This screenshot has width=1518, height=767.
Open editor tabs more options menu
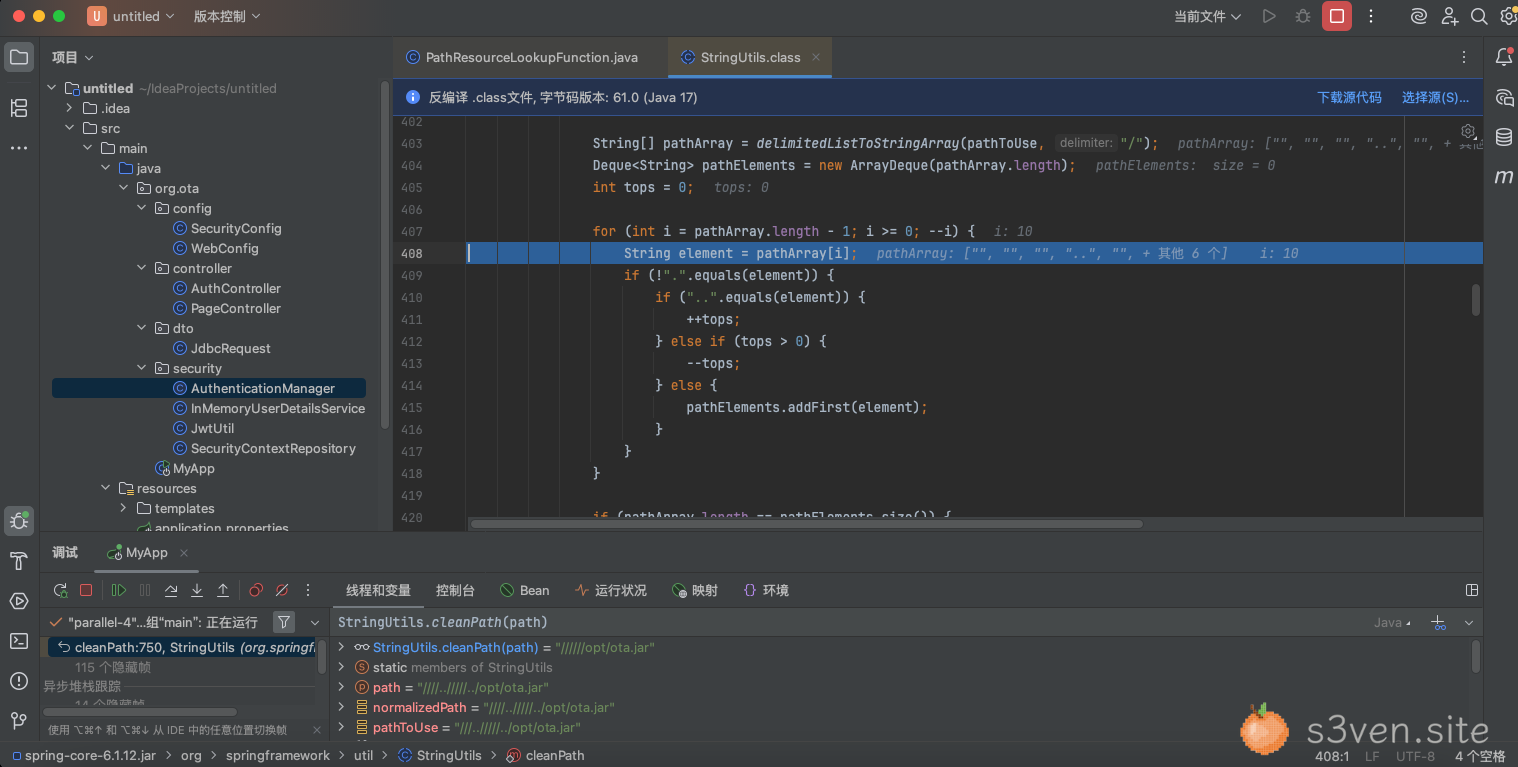coord(1464,57)
